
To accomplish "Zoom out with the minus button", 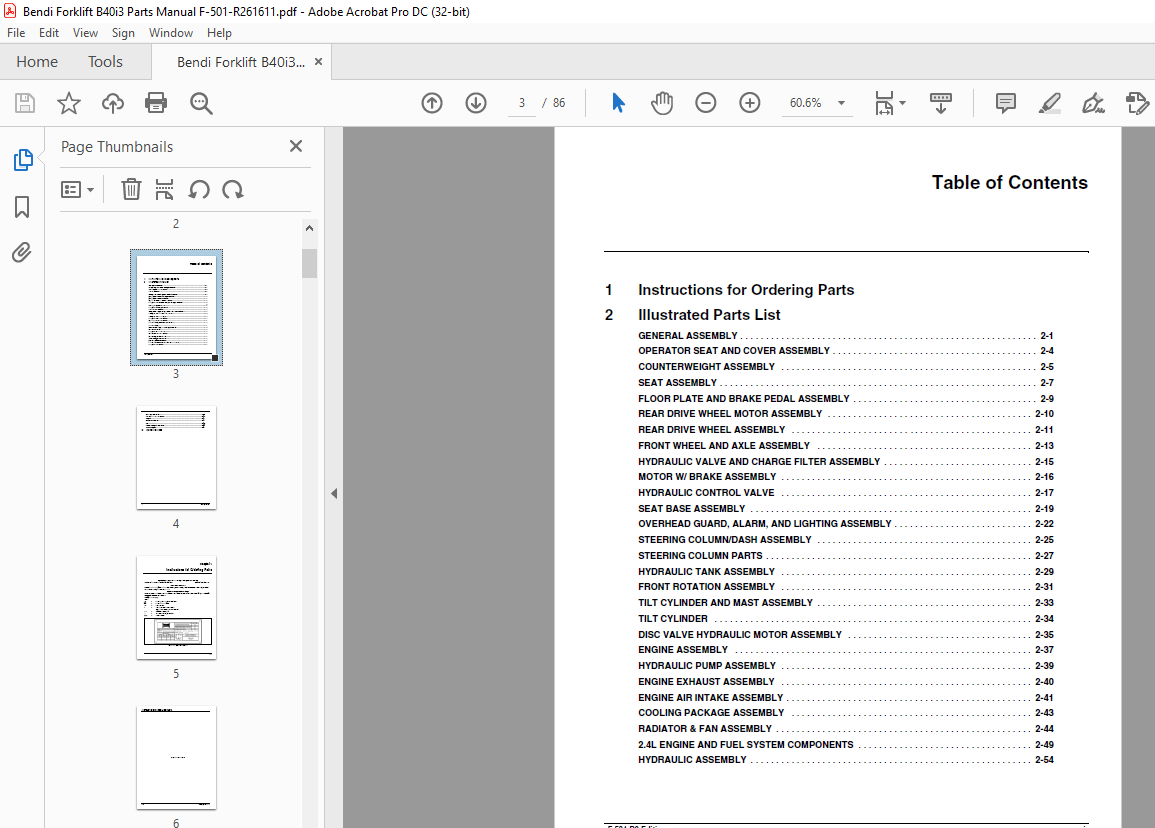I will 706,103.
